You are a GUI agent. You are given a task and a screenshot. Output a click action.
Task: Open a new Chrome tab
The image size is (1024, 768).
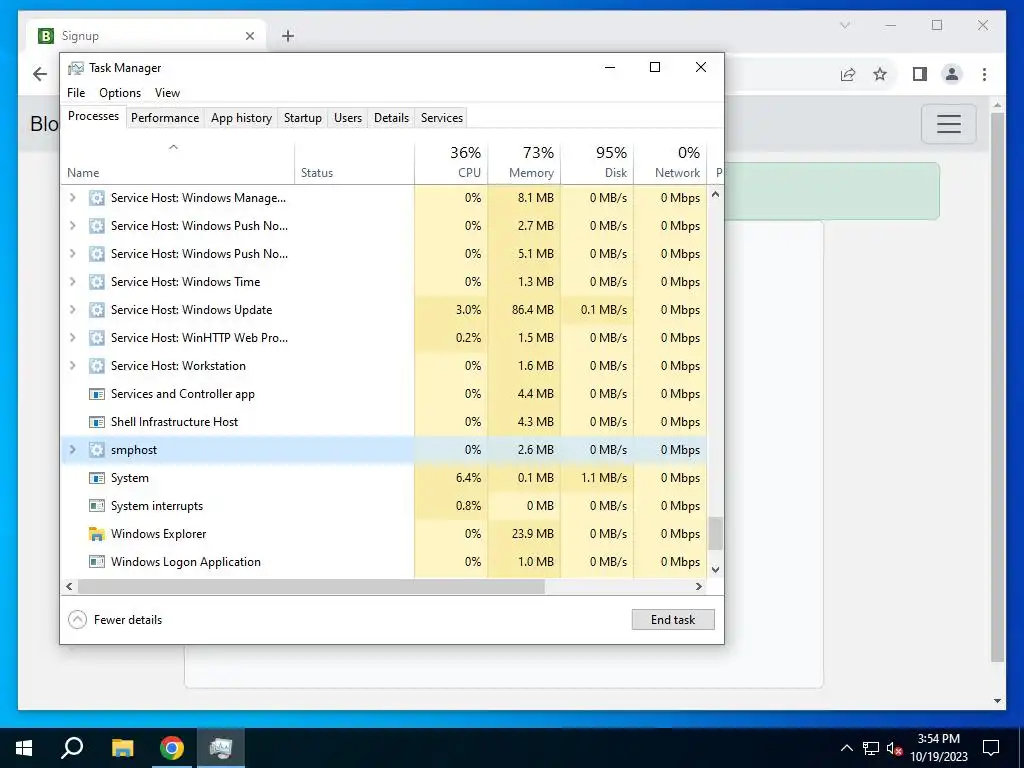287,36
